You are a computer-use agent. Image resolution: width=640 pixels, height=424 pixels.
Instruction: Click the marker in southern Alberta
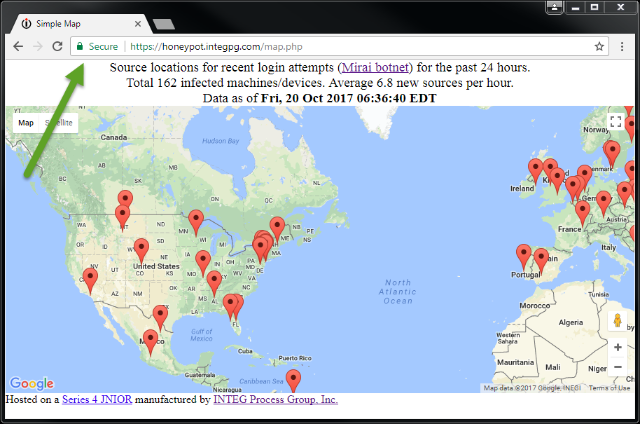[125, 200]
